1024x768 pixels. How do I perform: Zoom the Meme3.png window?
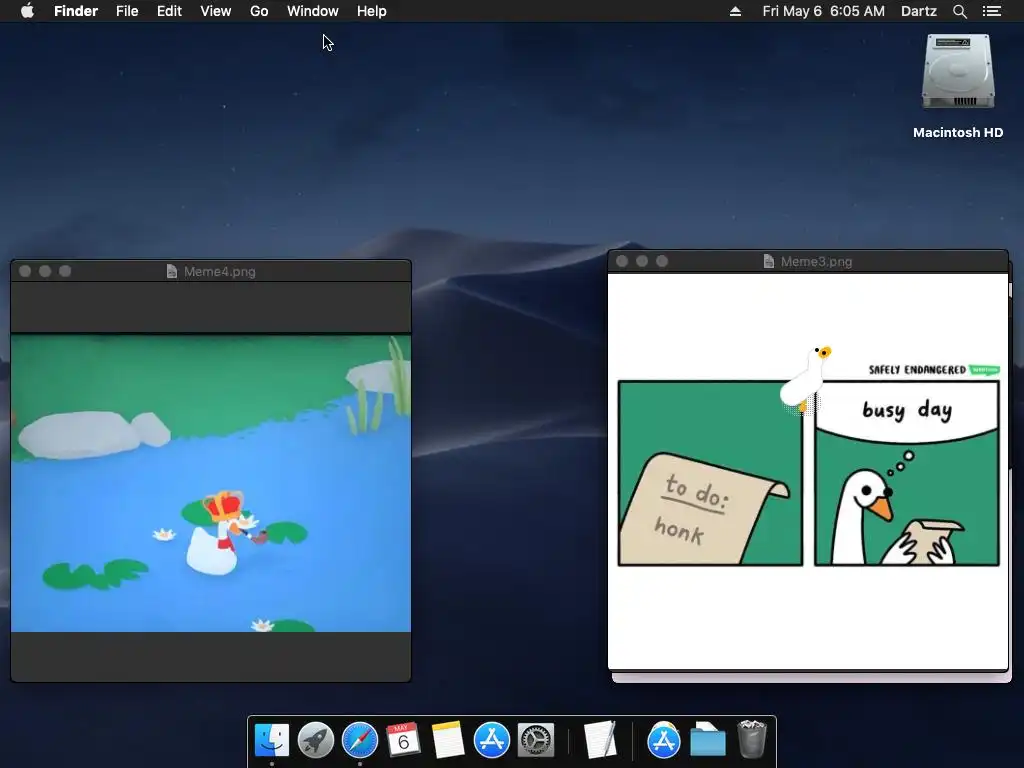point(662,261)
